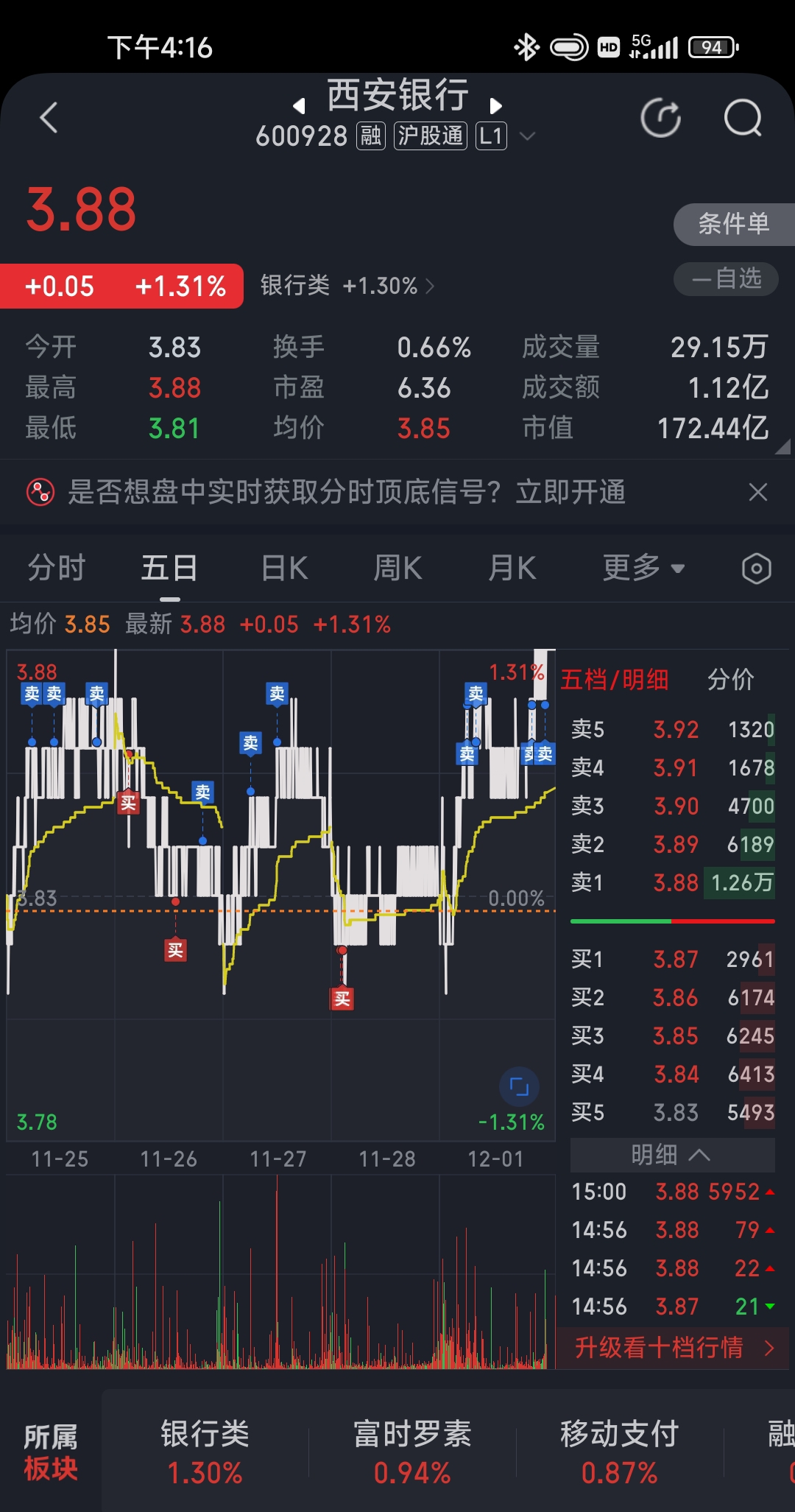
Task: Tap the +0.05 +1.31% change badge
Action: 121,286
